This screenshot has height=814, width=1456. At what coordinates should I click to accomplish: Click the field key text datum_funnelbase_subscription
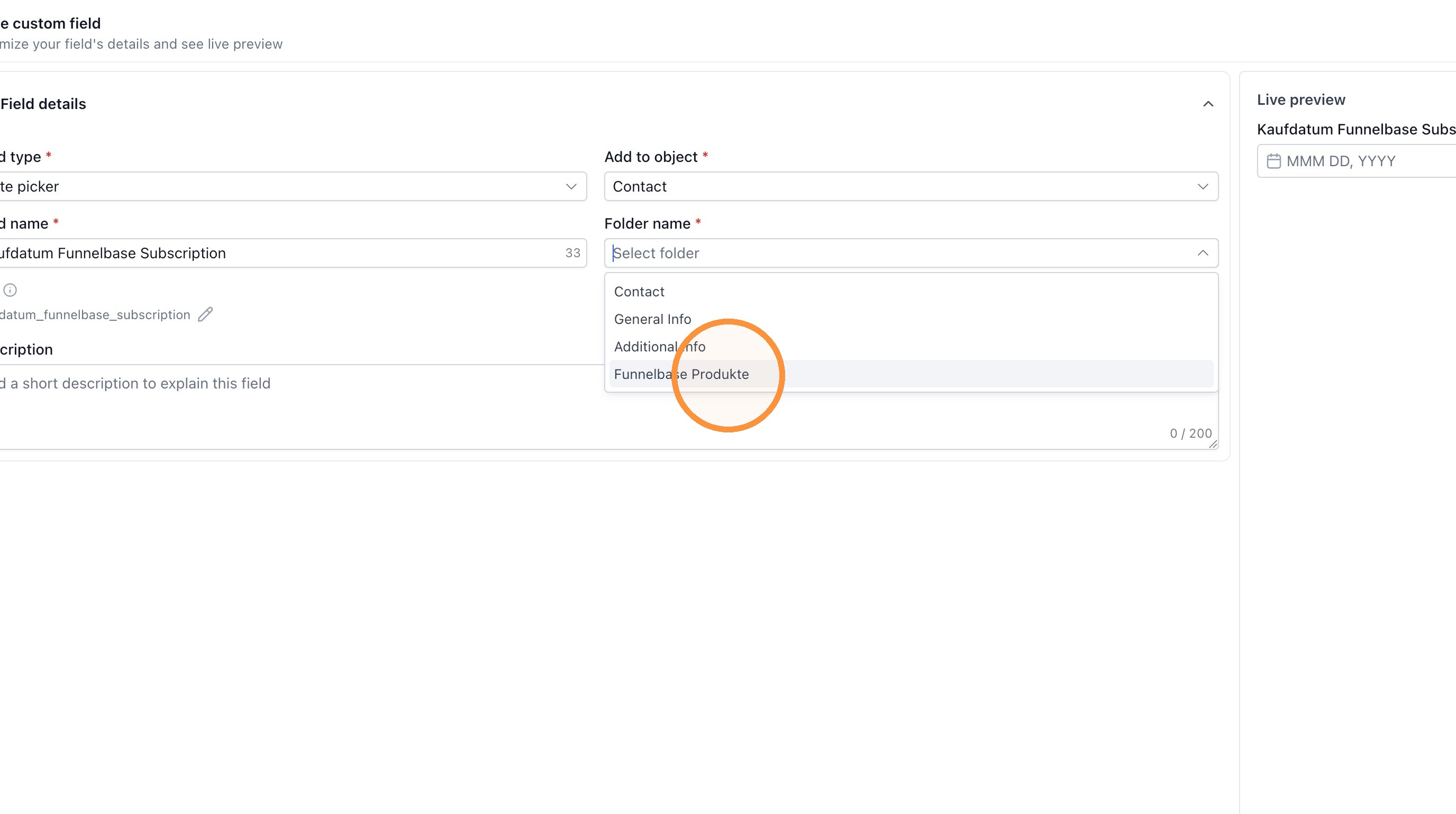tap(95, 315)
